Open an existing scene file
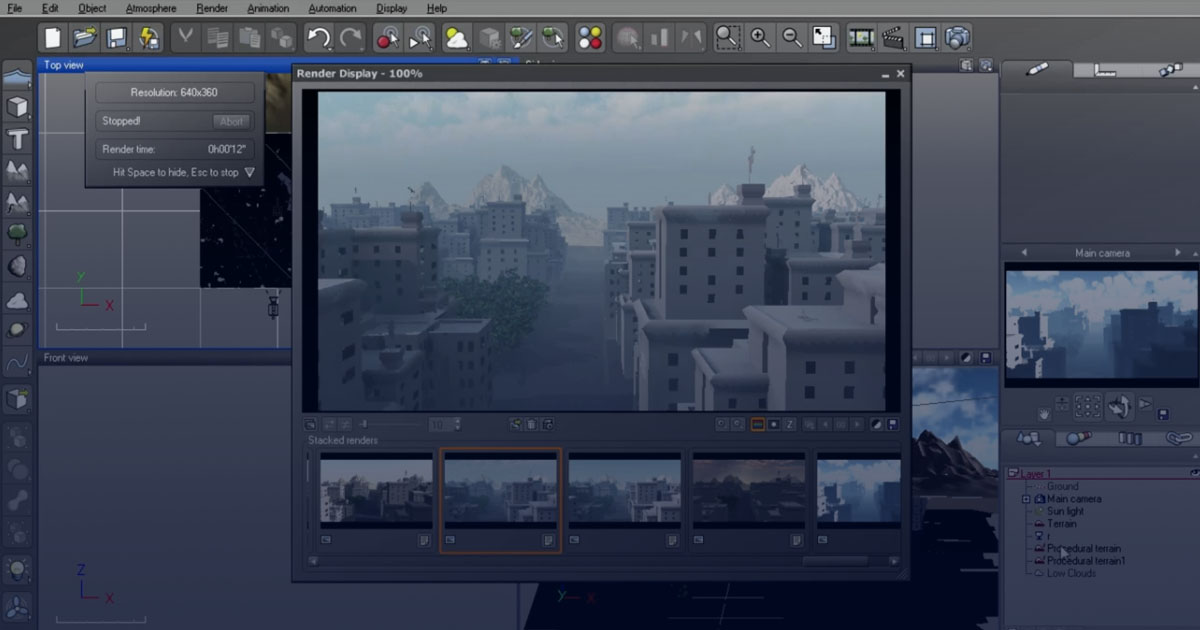Viewport: 1200px width, 630px height. pyautogui.click(x=84, y=37)
